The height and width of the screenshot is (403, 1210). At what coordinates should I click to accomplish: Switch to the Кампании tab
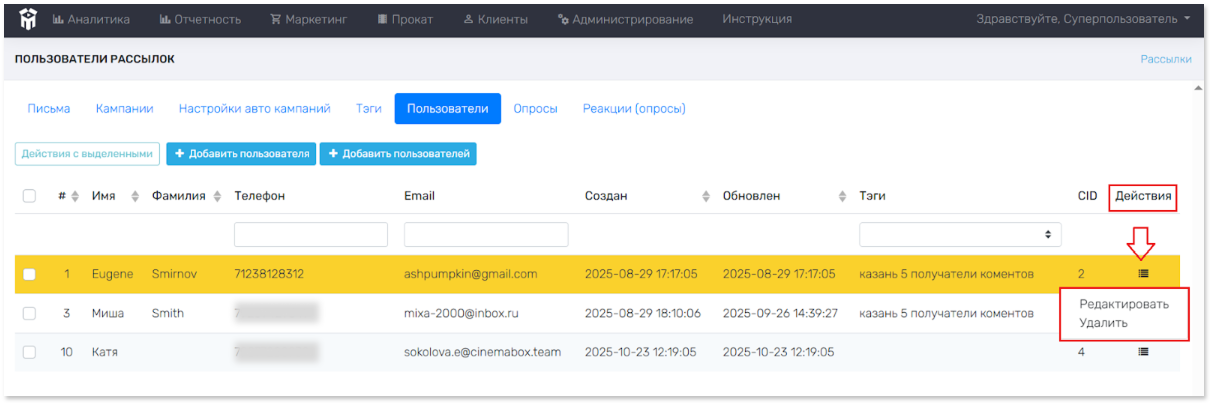(x=124, y=108)
